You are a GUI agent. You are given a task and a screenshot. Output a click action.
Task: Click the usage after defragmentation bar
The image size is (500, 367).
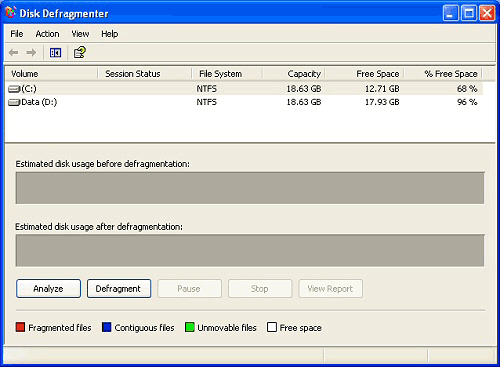(x=250, y=251)
